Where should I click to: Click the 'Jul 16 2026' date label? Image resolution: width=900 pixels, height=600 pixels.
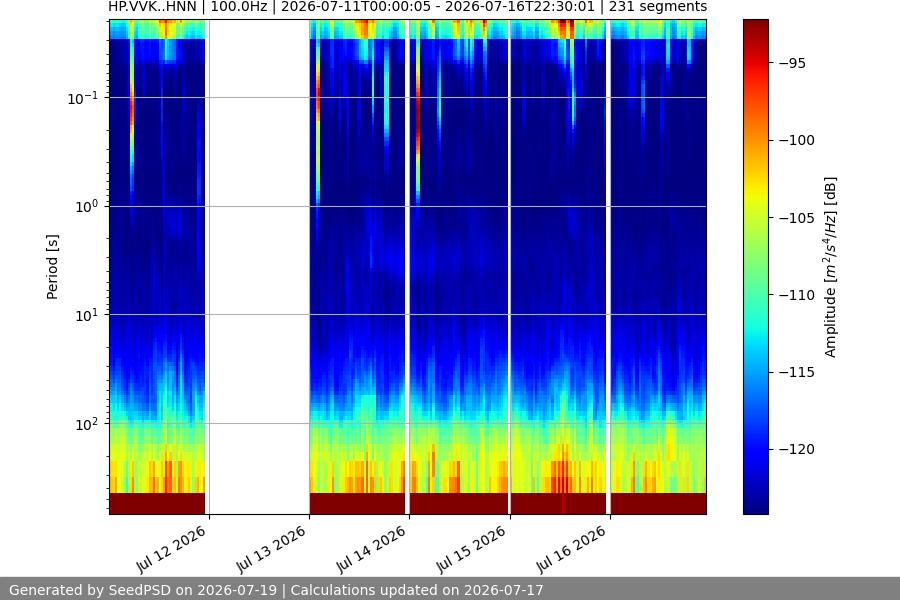click(571, 549)
